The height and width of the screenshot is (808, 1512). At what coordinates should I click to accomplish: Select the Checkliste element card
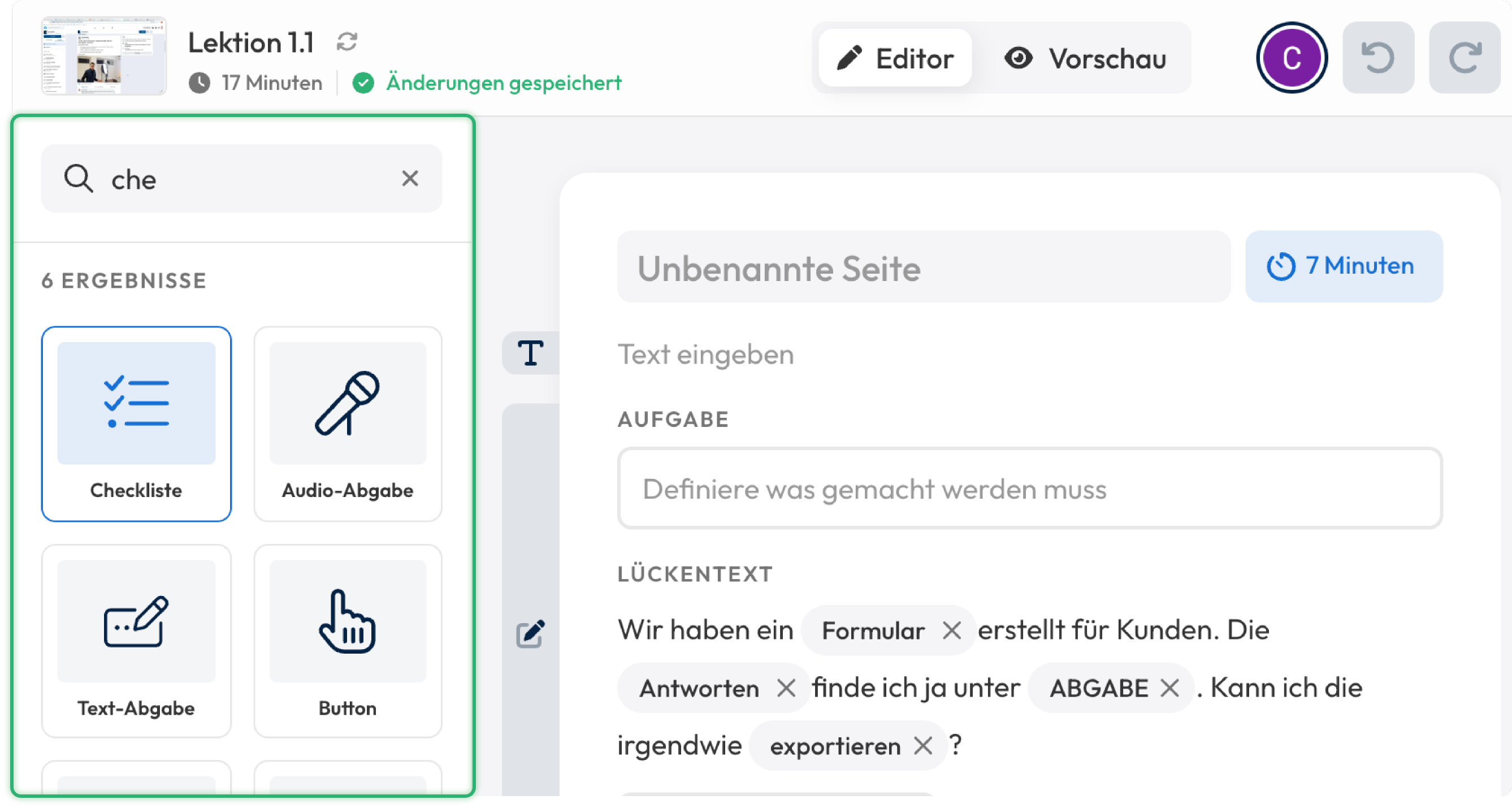point(136,424)
